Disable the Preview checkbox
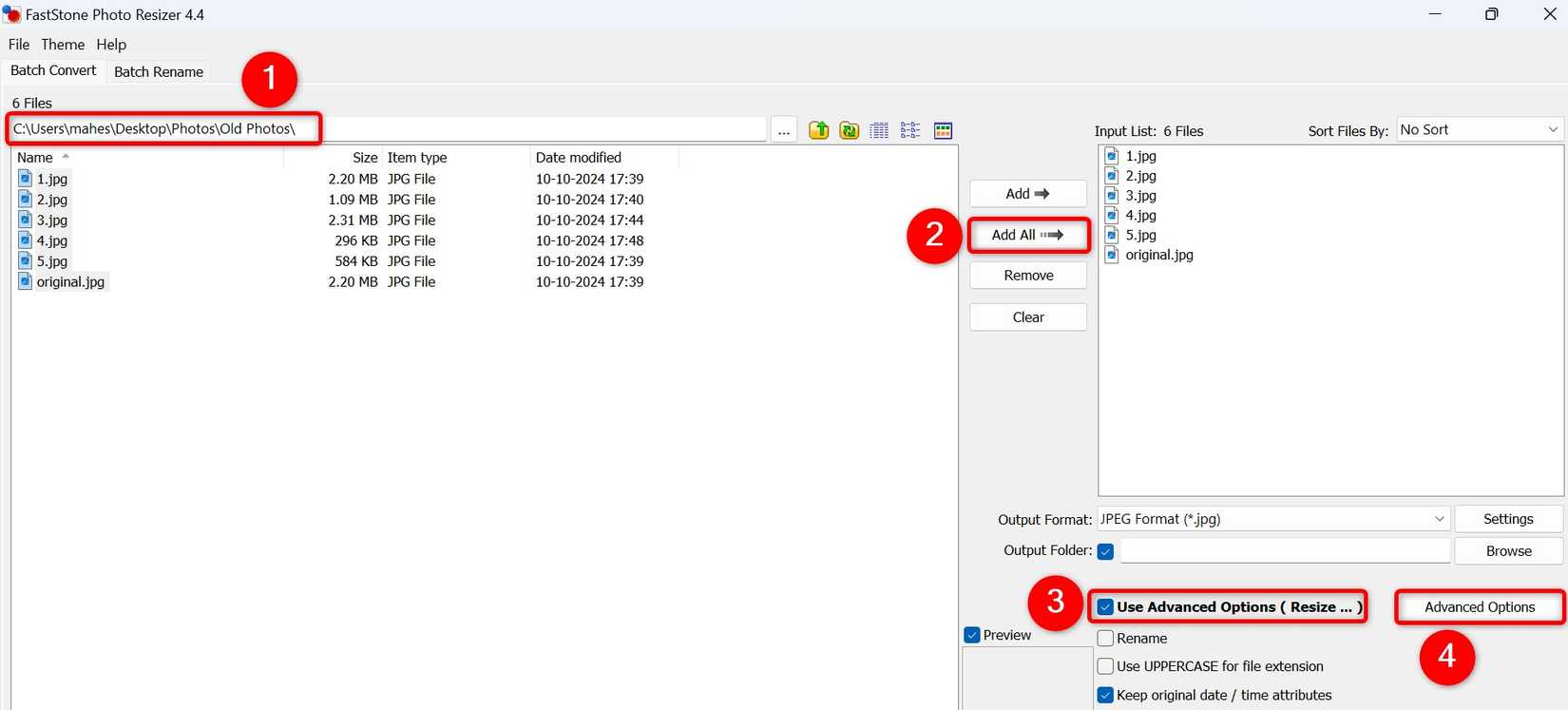The width and height of the screenshot is (1568, 710). click(x=972, y=635)
